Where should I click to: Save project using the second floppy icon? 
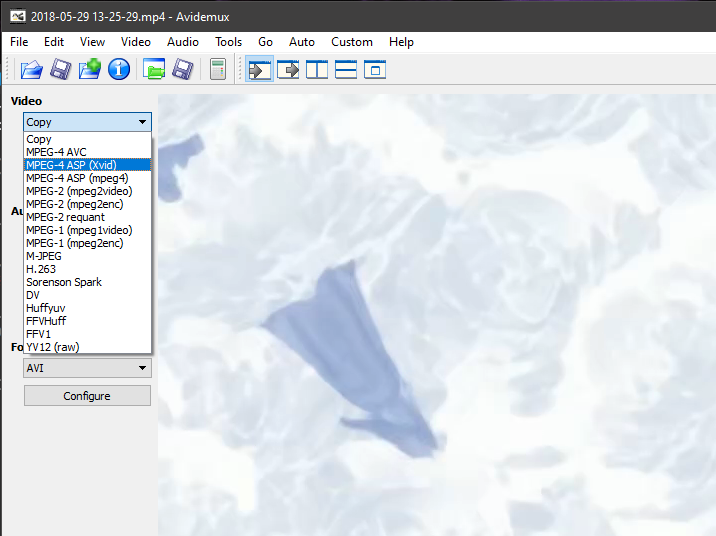coord(183,70)
